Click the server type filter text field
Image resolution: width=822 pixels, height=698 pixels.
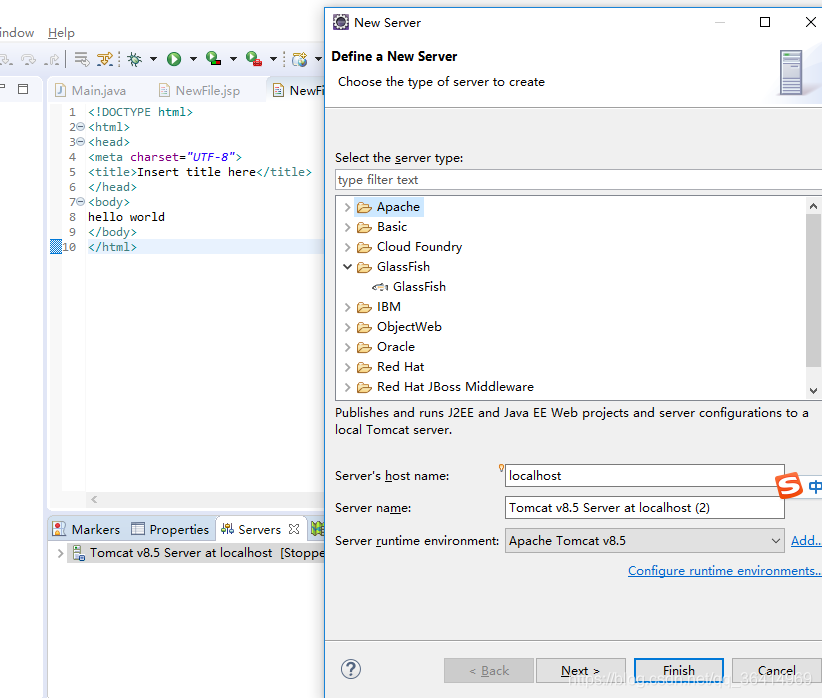coord(578,180)
